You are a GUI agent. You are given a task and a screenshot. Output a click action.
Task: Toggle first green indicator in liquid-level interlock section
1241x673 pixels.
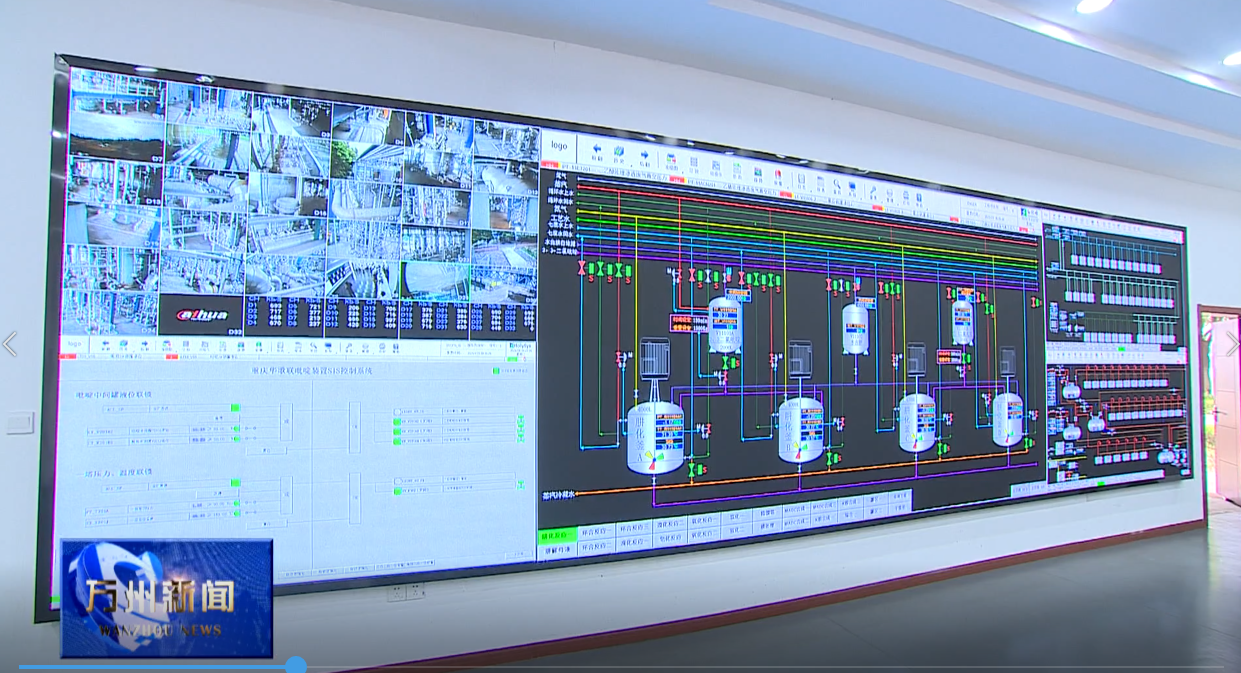[x=235, y=408]
